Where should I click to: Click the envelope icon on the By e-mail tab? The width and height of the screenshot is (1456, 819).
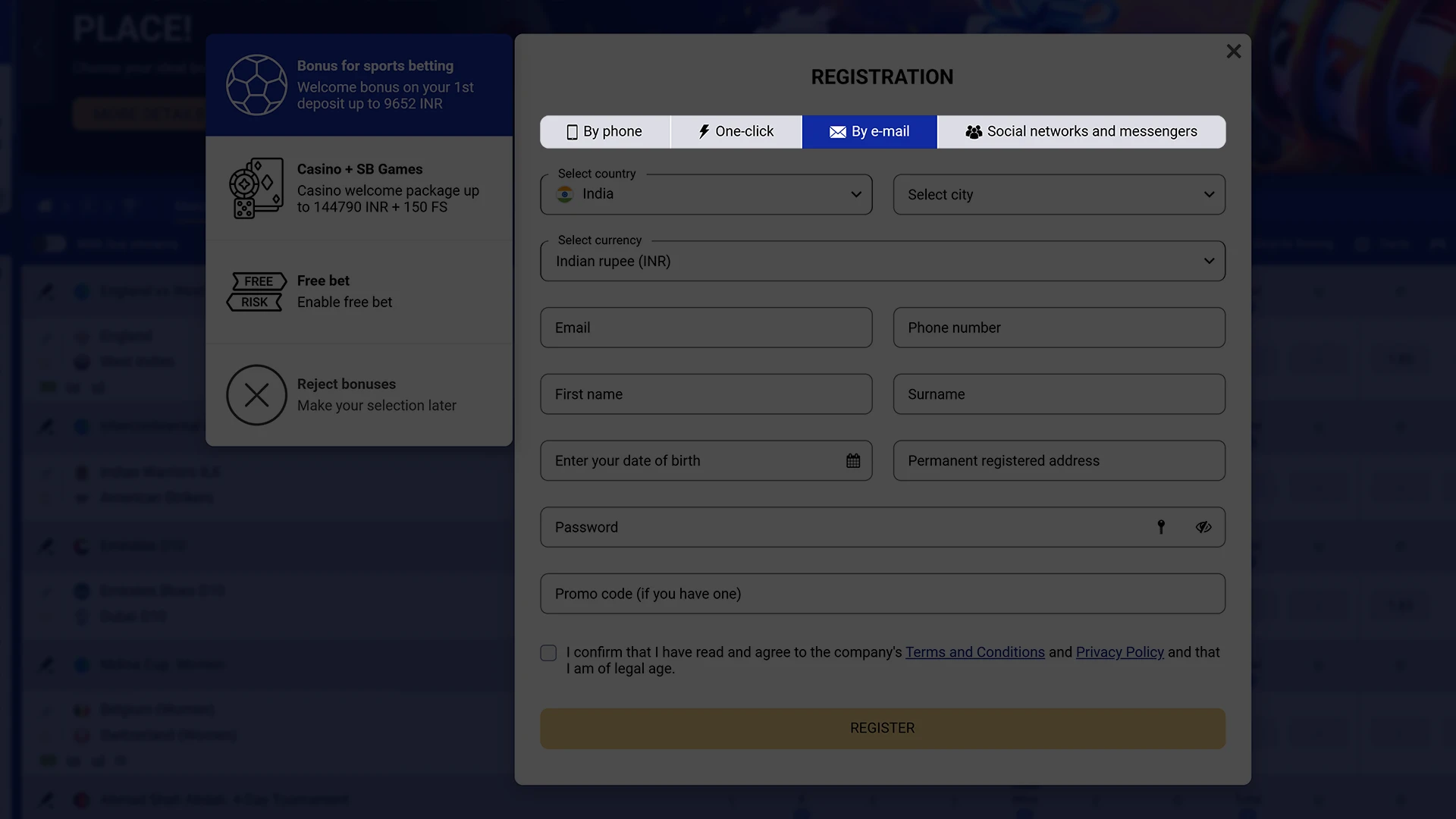point(837,131)
